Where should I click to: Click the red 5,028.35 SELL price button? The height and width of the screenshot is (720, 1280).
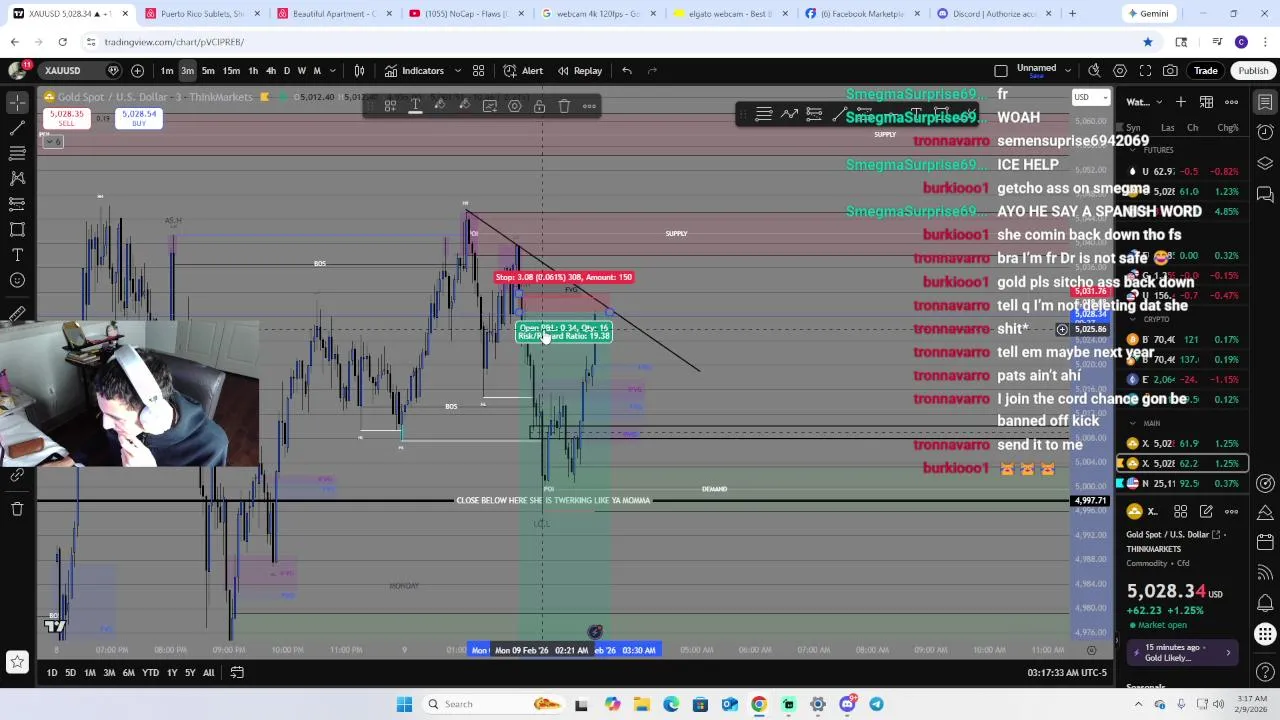tap(66, 118)
